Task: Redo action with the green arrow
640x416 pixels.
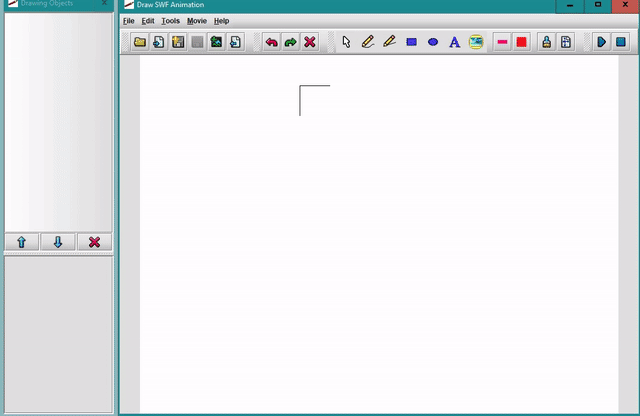Action: [291, 42]
